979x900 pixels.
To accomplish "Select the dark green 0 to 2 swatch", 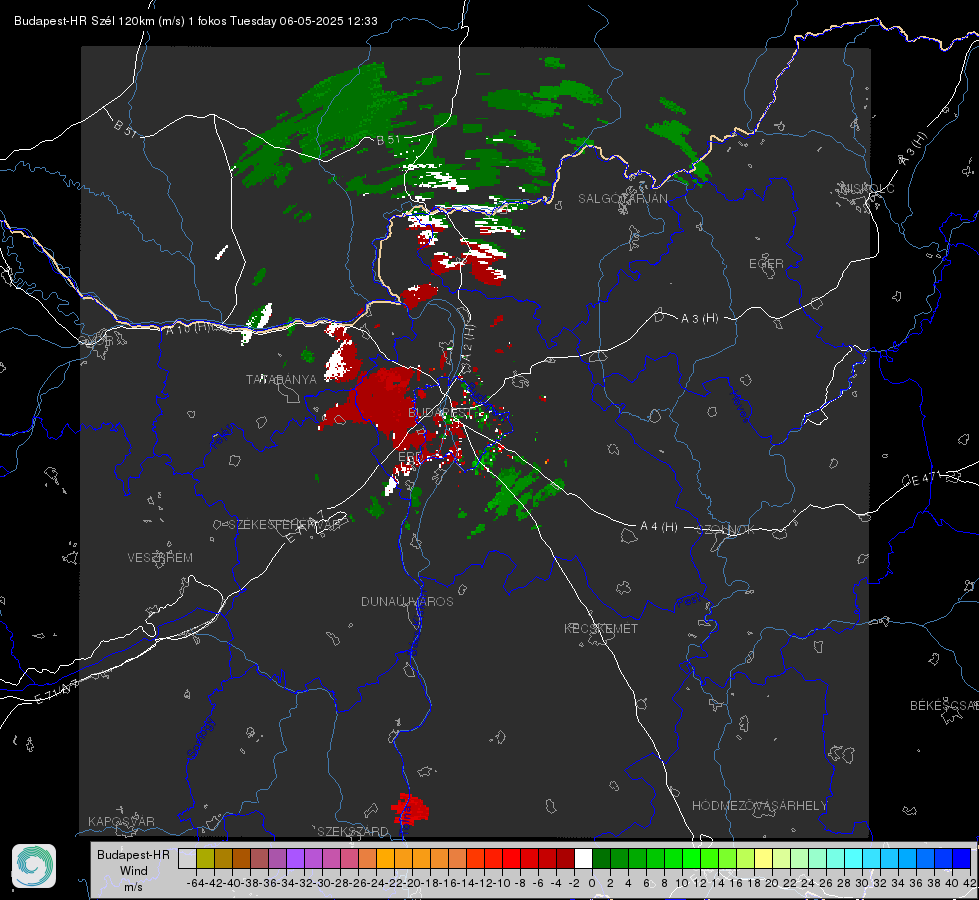I will 601,858.
